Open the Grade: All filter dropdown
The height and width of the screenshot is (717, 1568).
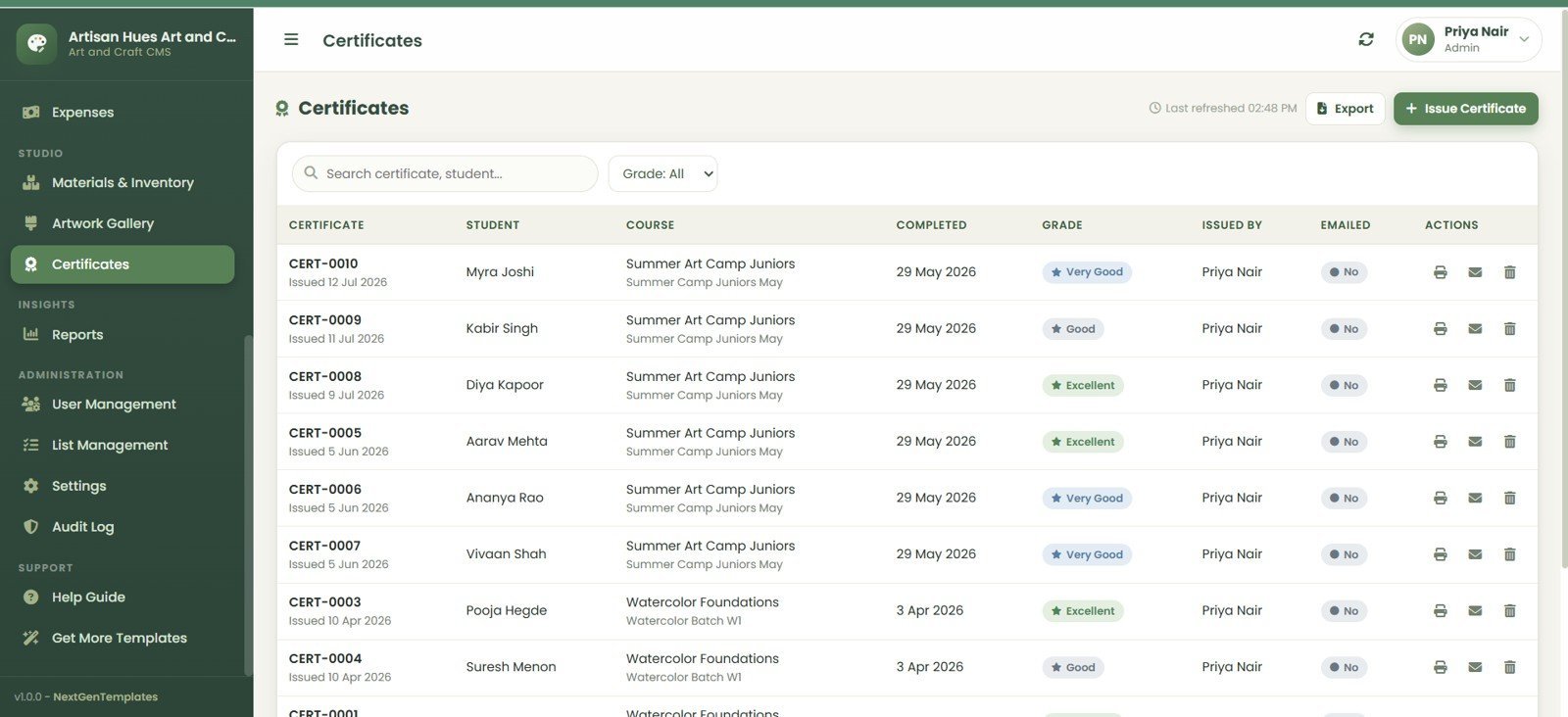(663, 173)
